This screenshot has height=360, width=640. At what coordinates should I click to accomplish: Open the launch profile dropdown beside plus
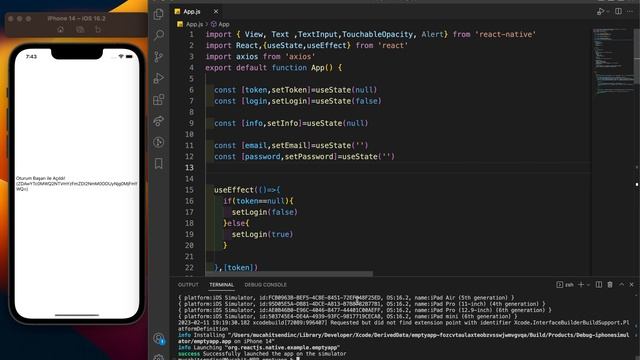tap(588, 284)
